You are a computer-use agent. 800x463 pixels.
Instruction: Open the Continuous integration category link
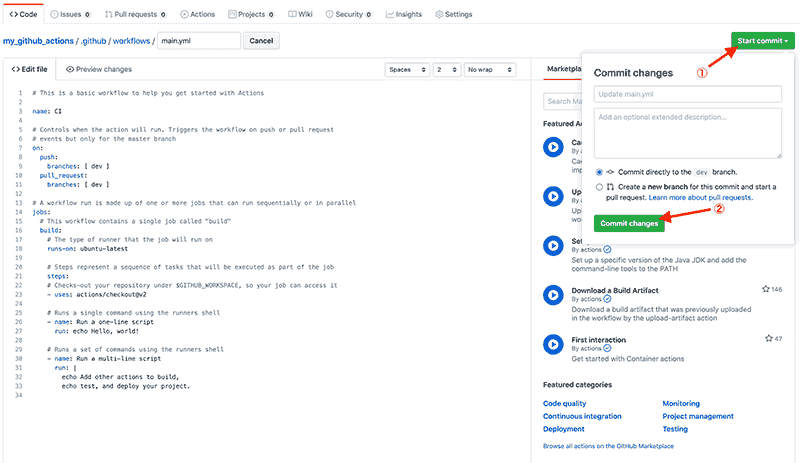tap(582, 416)
